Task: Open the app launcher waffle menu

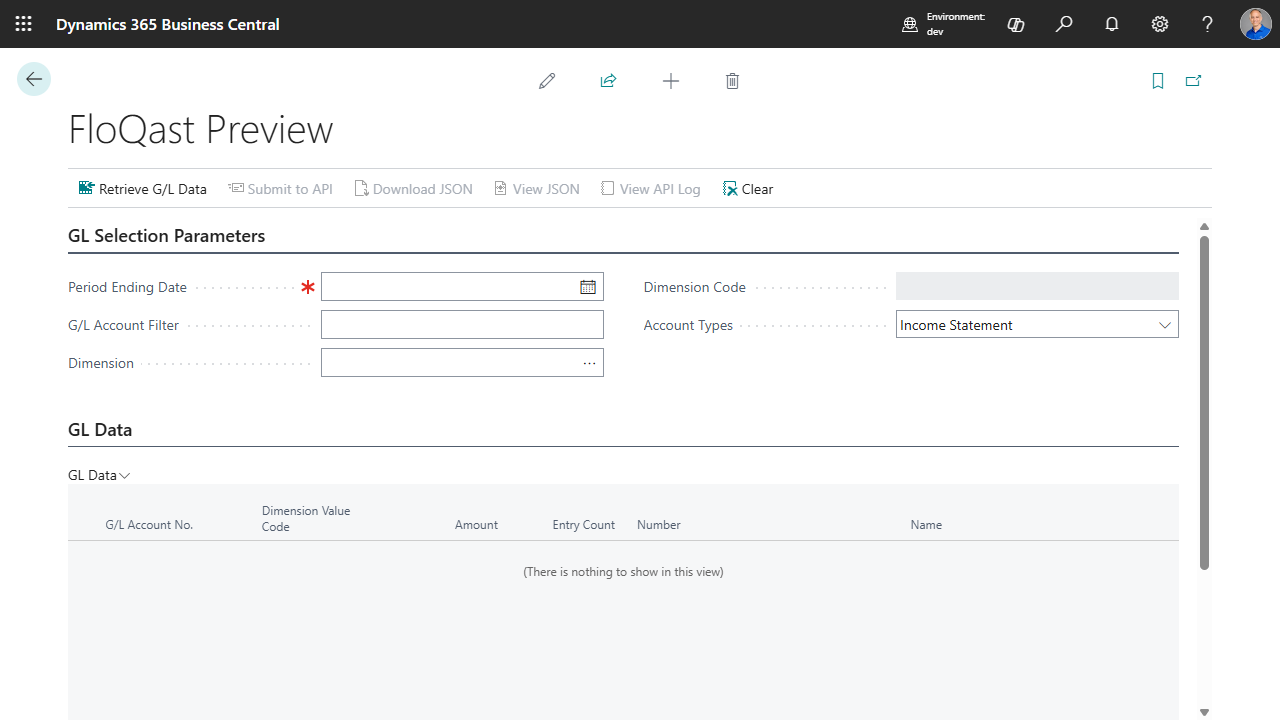Action: (24, 24)
